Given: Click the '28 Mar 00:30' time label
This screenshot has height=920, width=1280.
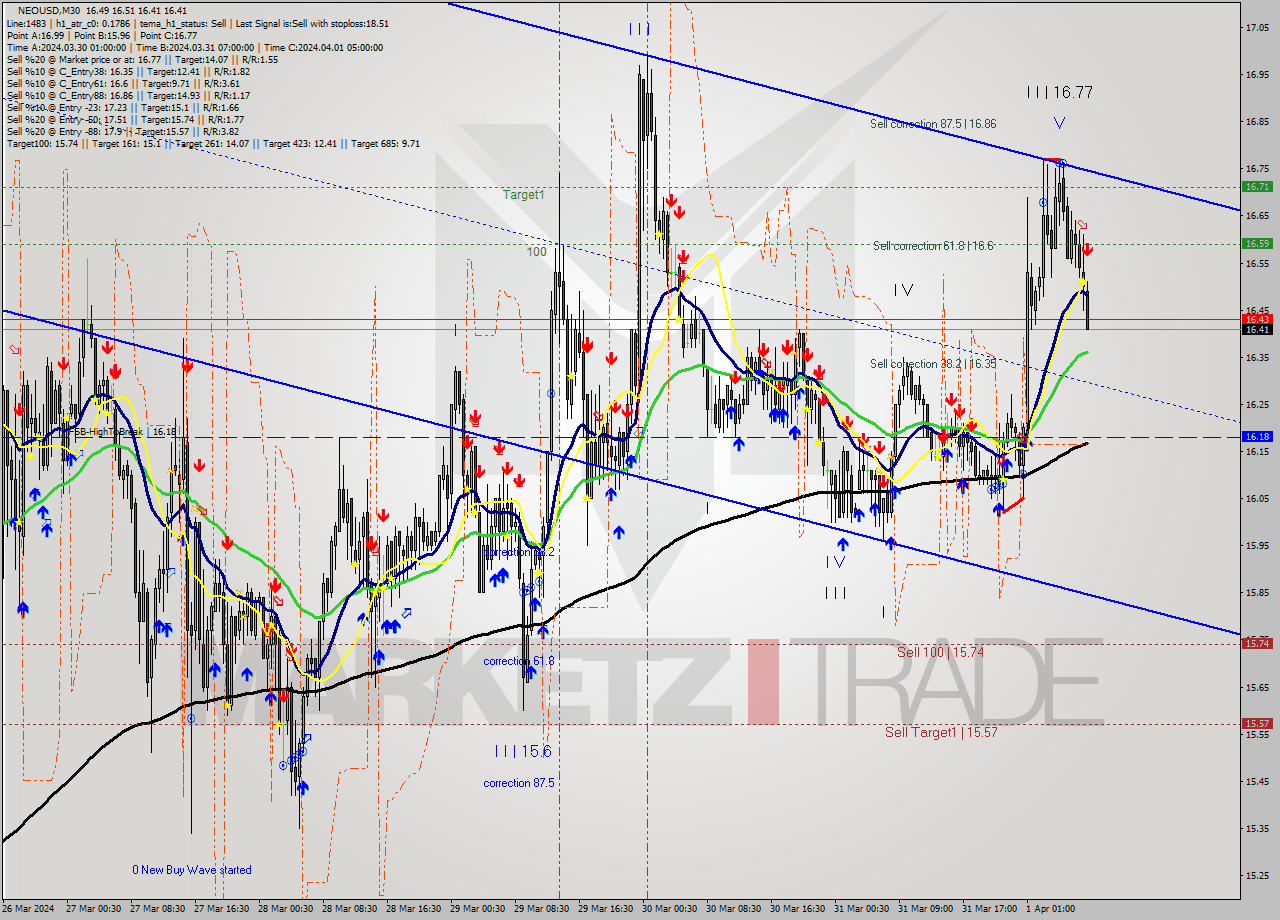Looking at the screenshot, I should tap(286, 909).
